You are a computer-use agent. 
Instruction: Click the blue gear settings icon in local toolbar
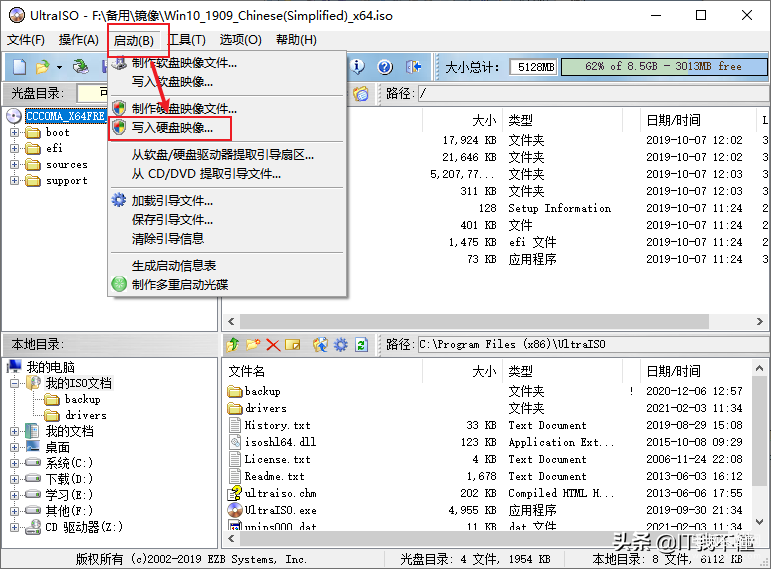tap(341, 345)
